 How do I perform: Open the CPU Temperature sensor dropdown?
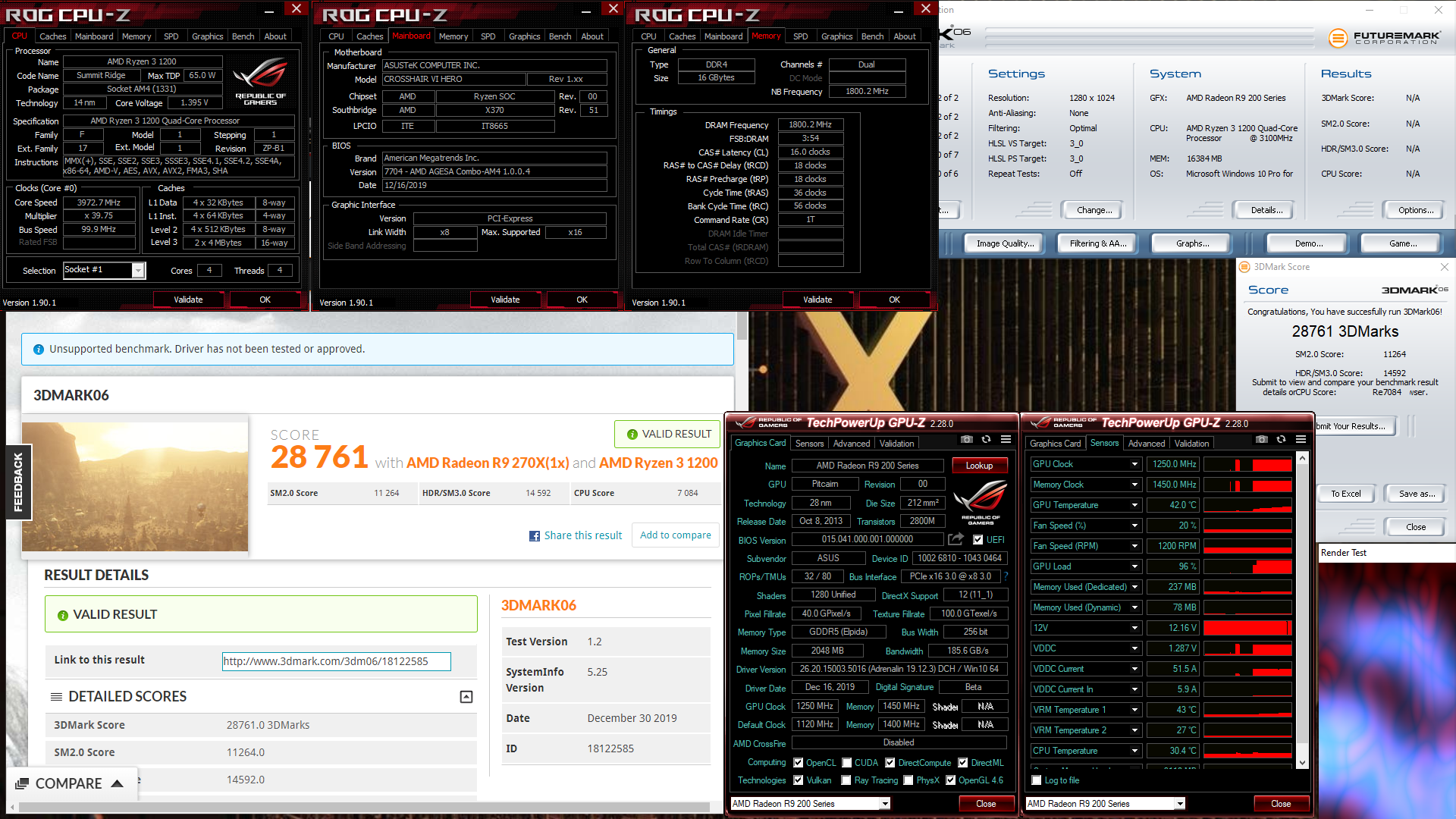click(1134, 751)
